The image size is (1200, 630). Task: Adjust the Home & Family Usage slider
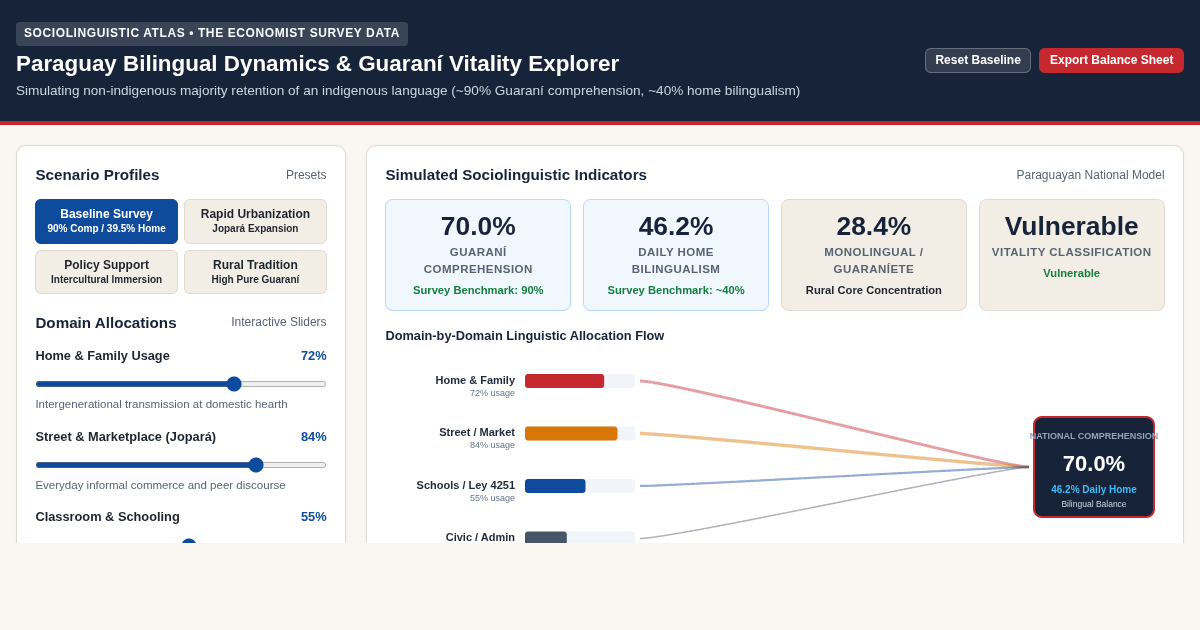coord(181,384)
